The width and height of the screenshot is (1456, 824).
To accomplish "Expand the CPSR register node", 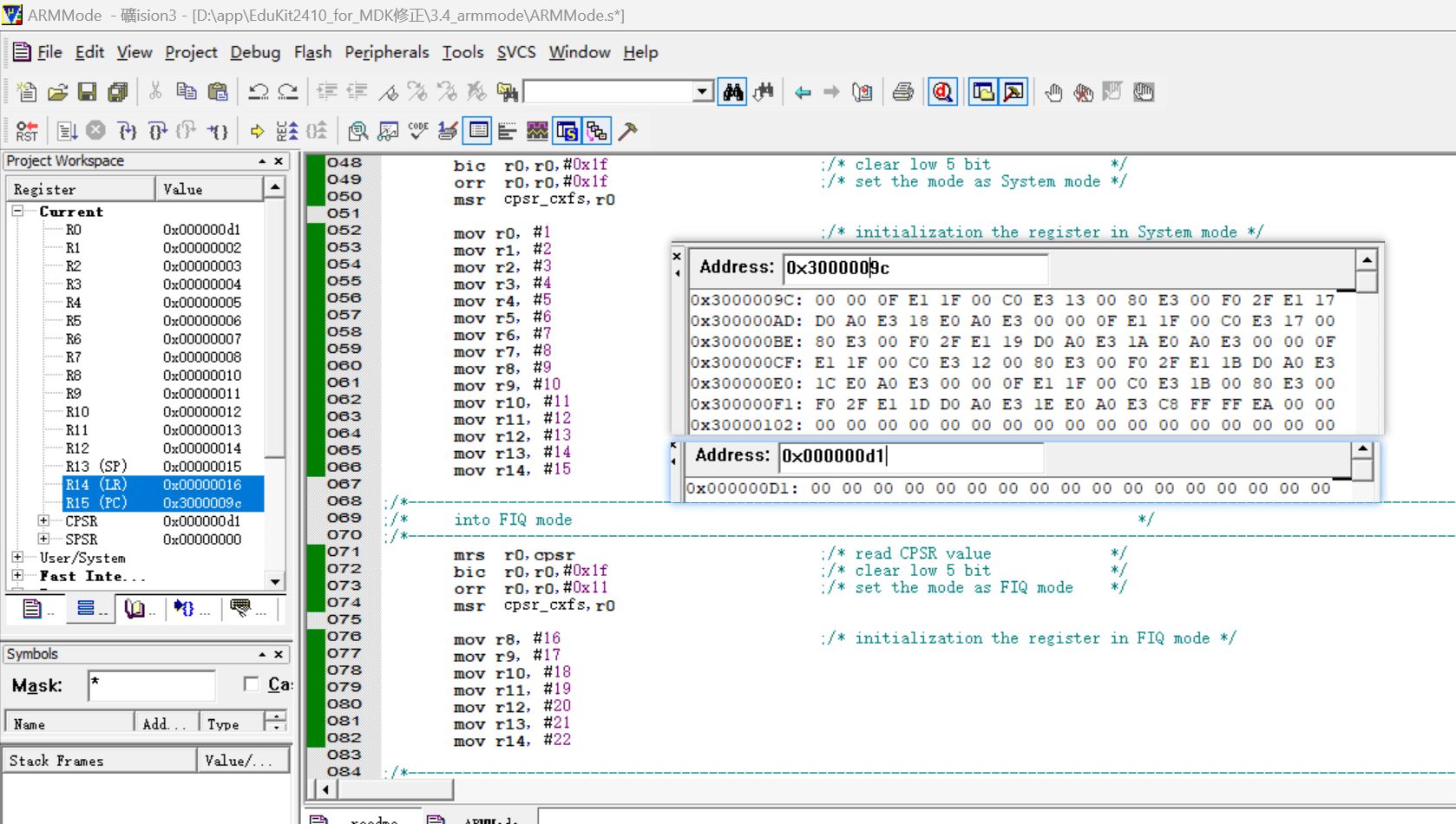I will pyautogui.click(x=43, y=520).
